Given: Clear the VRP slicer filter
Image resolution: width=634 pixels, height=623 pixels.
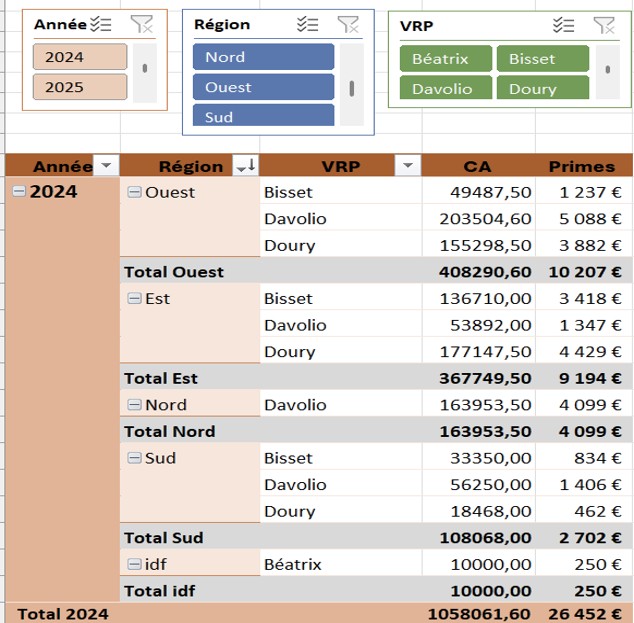Looking at the screenshot, I should (604, 26).
